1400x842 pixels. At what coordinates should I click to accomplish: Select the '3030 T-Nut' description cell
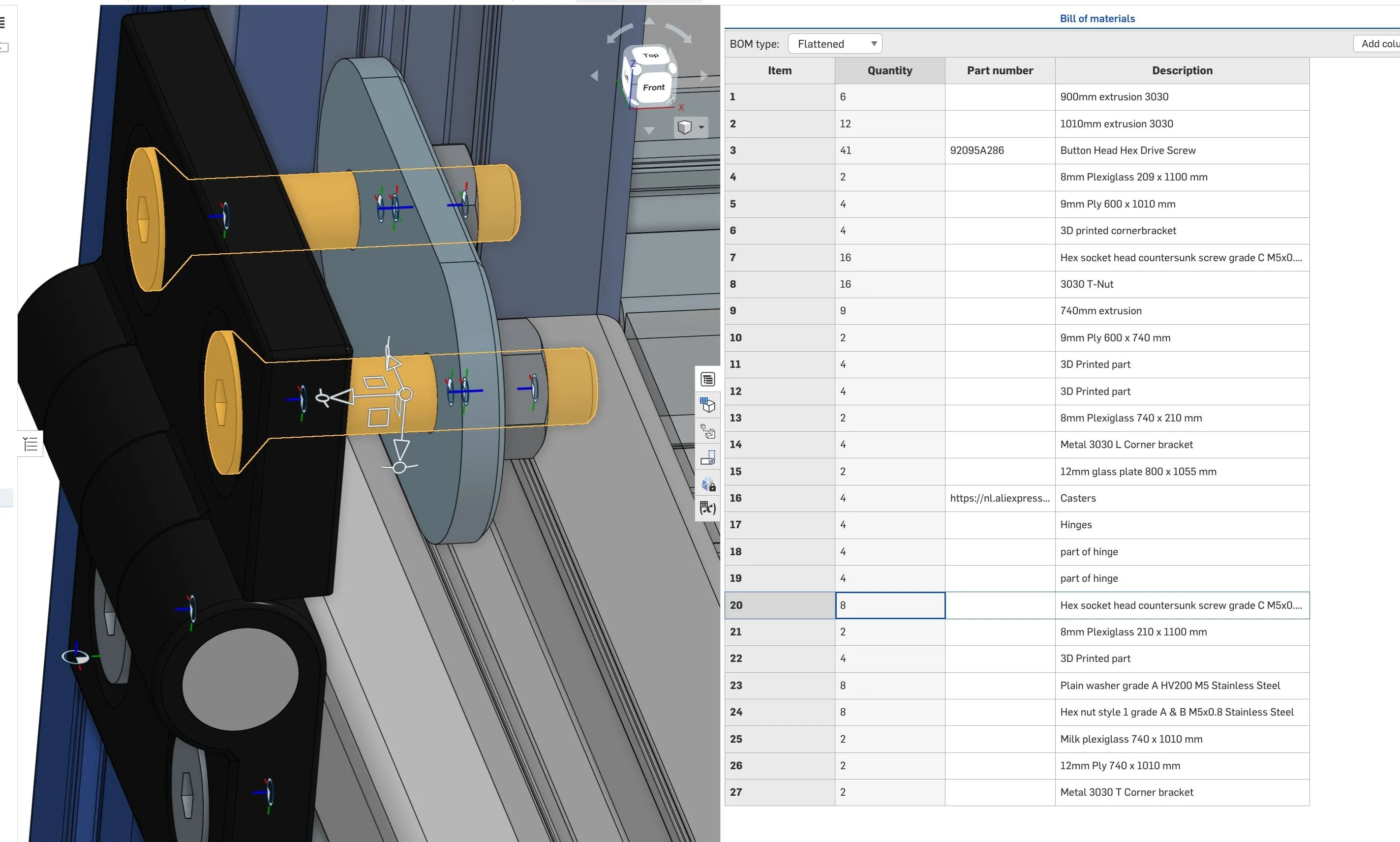[1182, 284]
